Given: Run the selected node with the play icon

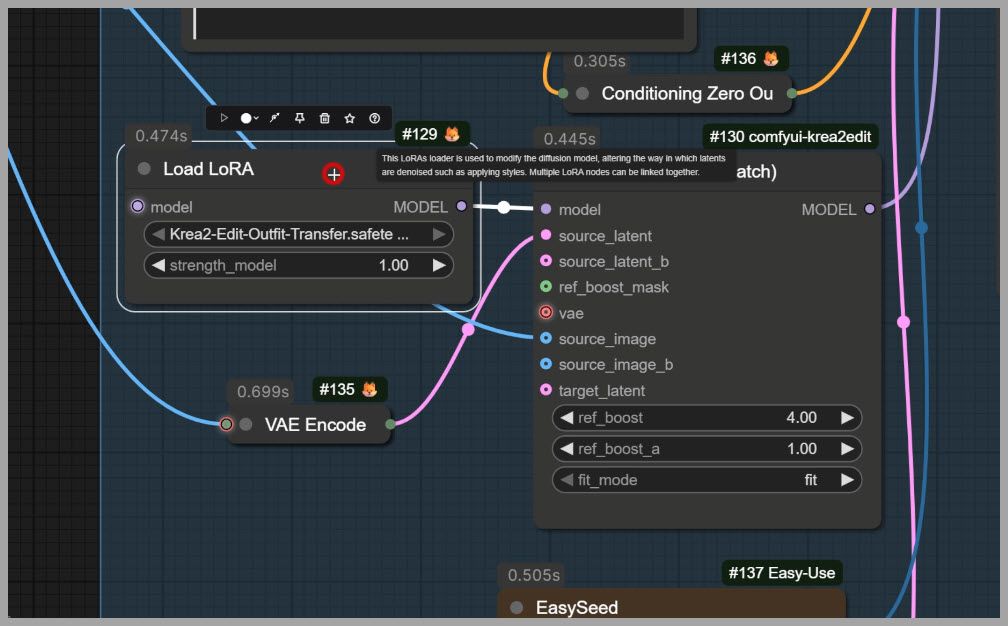Looking at the screenshot, I should [224, 118].
